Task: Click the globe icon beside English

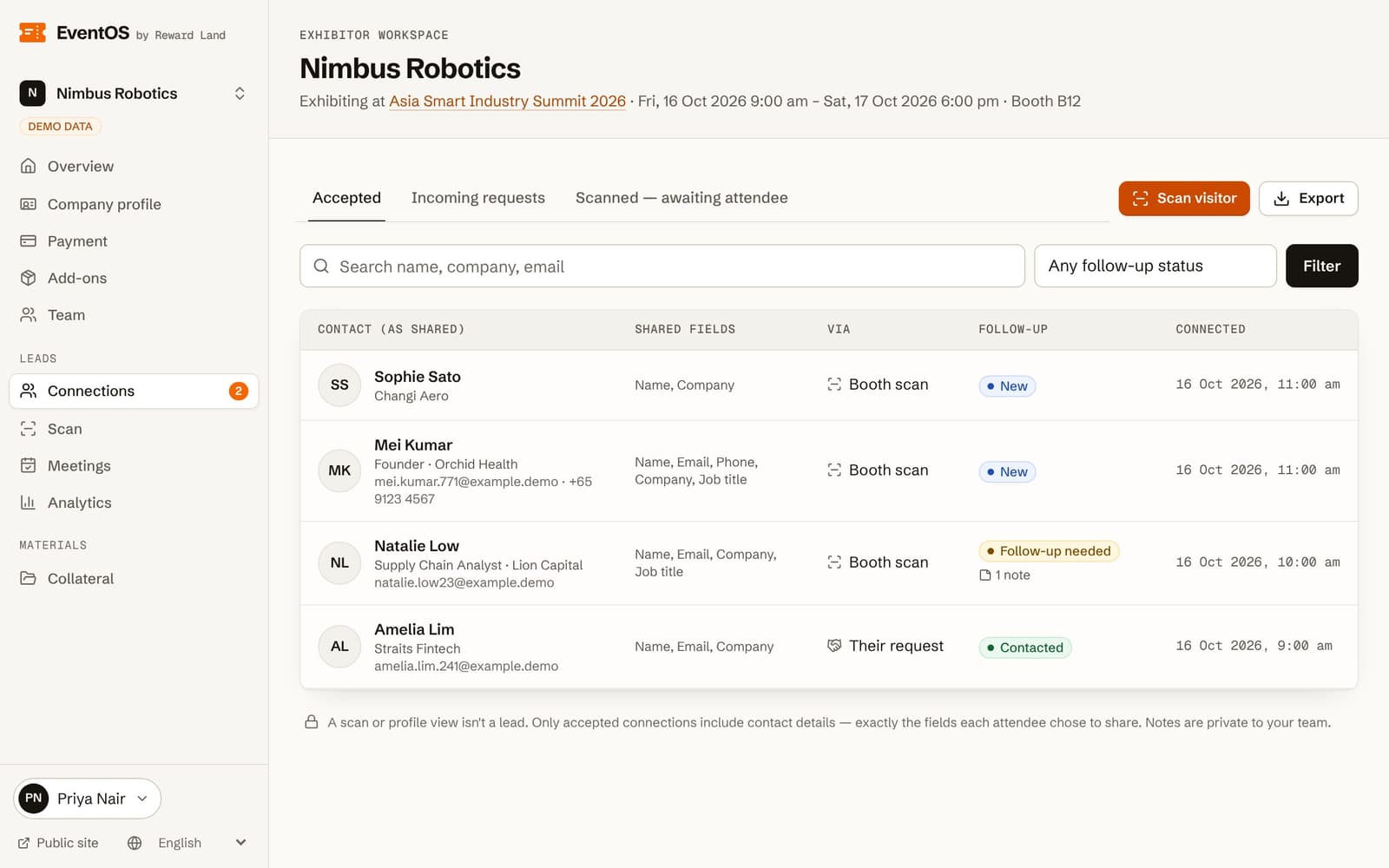Action: click(135, 843)
